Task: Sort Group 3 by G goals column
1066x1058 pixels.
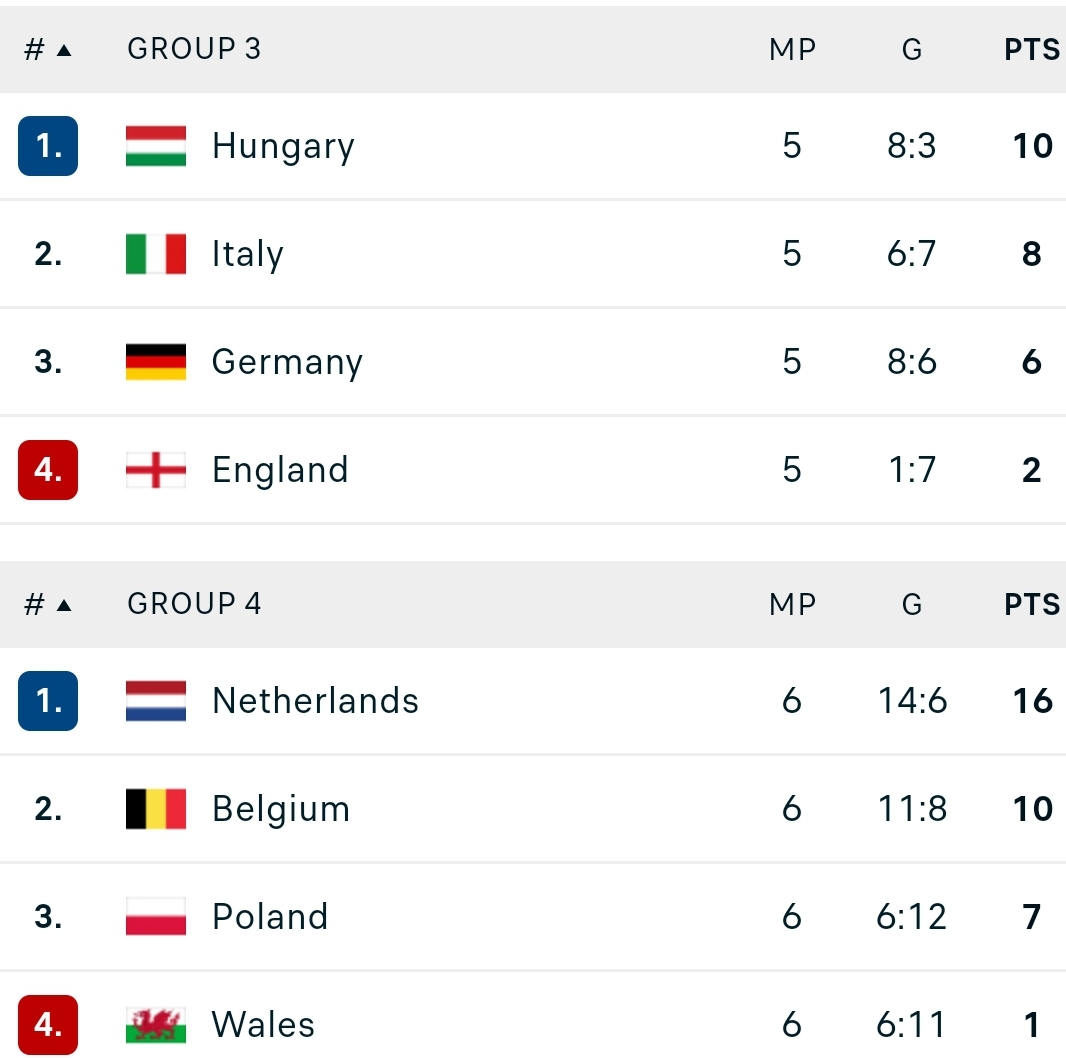Action: tap(912, 50)
